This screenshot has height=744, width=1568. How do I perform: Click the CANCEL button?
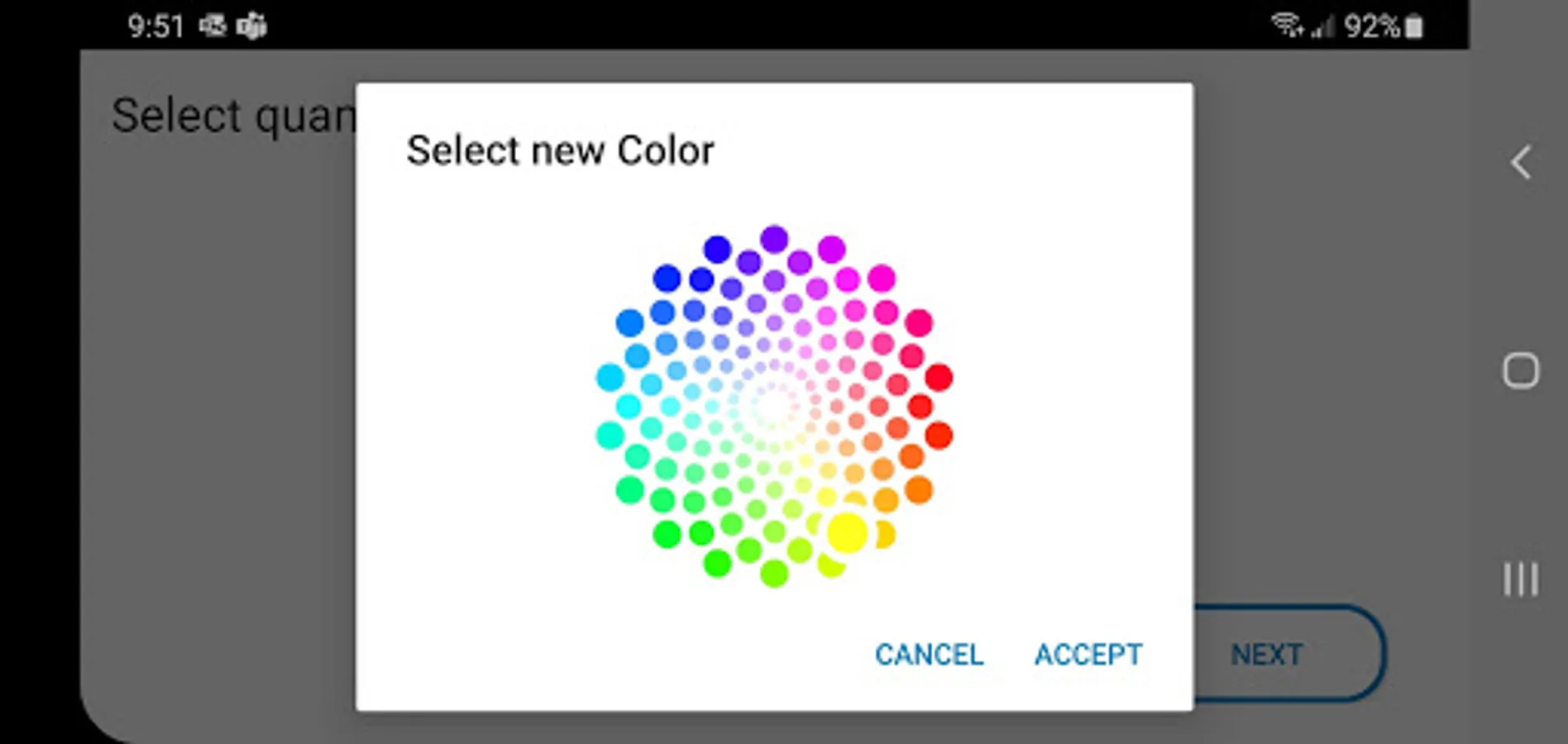(930, 655)
